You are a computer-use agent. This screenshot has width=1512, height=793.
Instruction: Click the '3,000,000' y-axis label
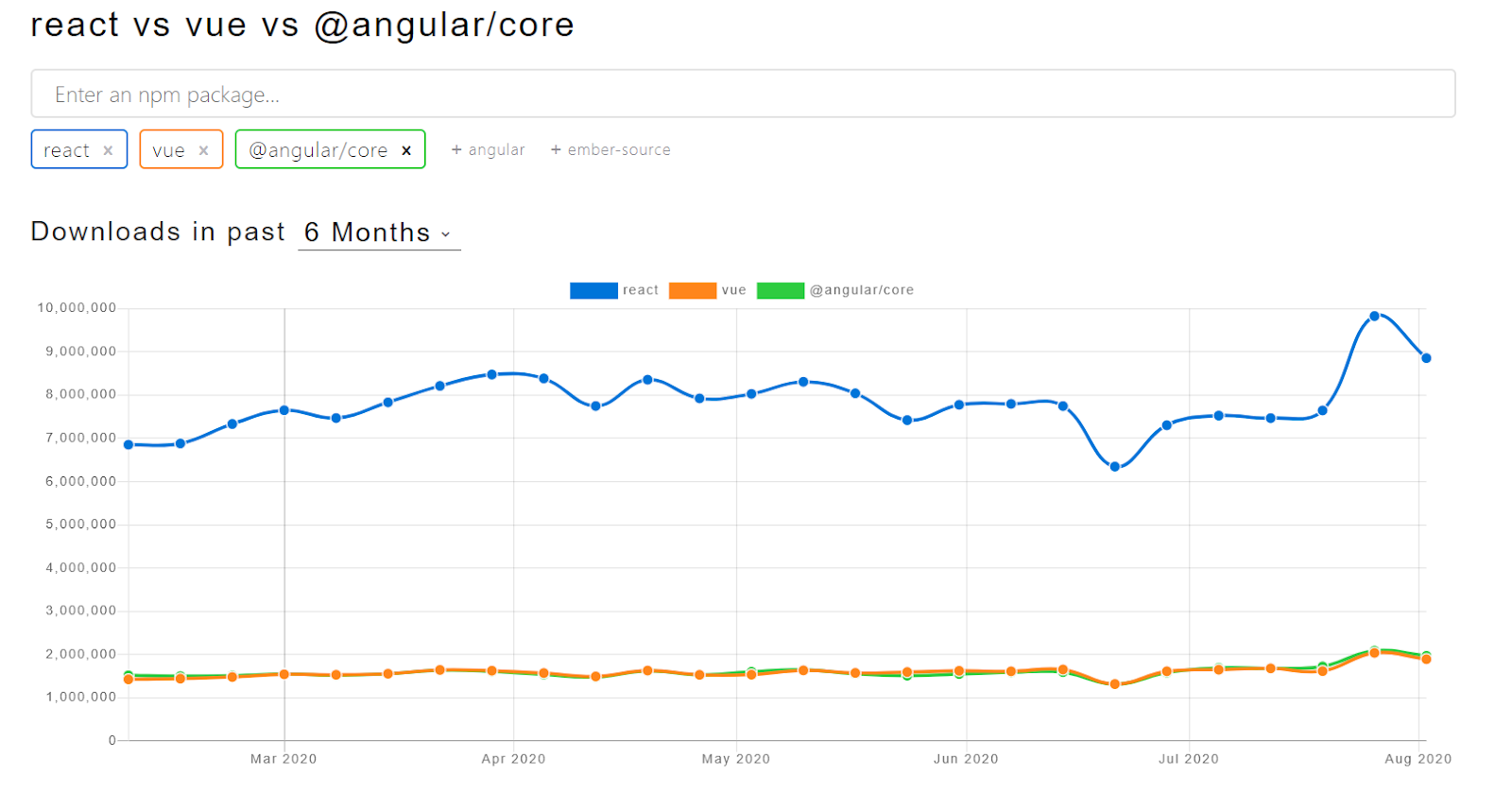click(80, 611)
